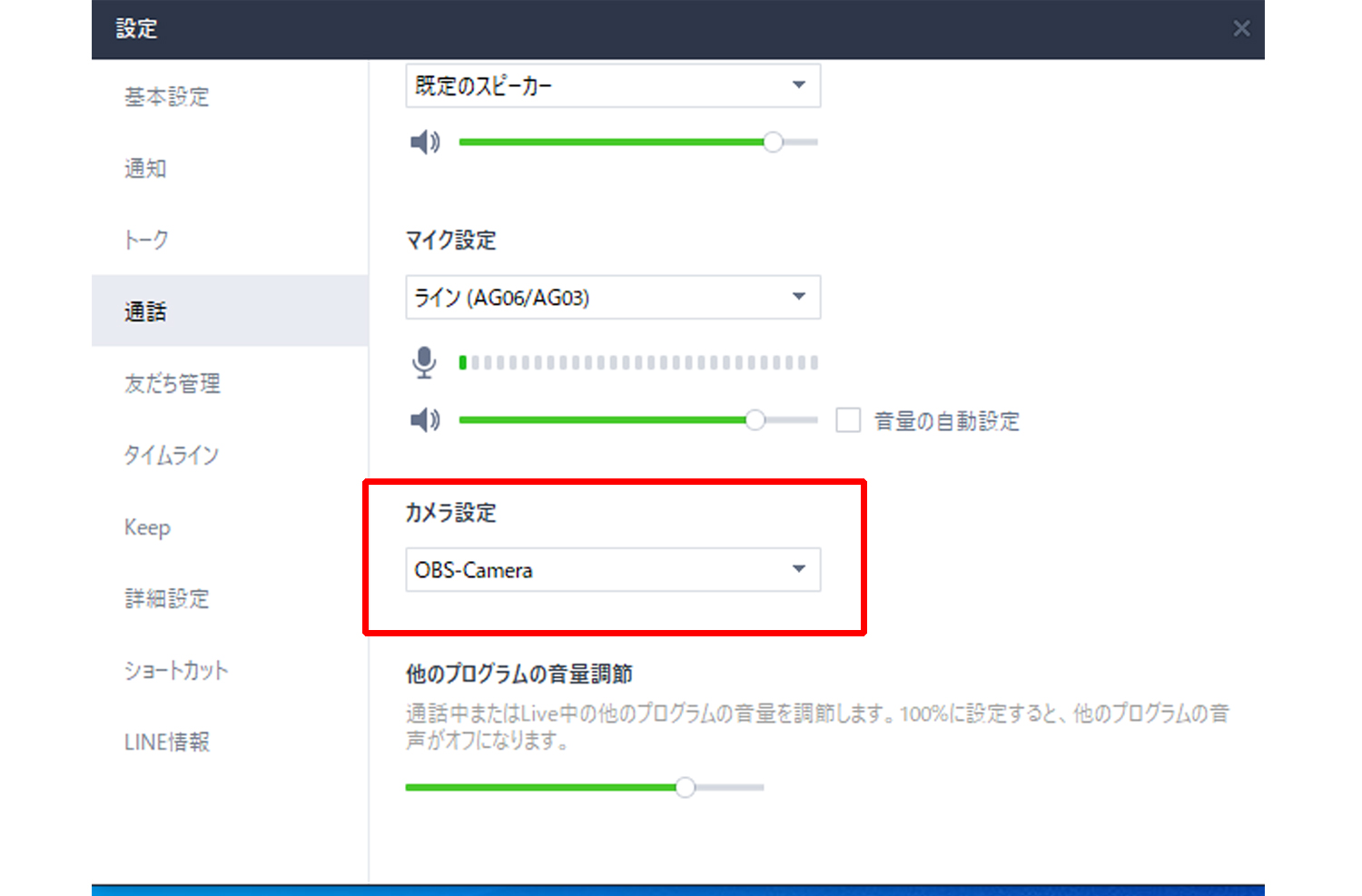1362x896 pixels.
Task: Click the speaker volume slider handle
Action: (x=773, y=142)
